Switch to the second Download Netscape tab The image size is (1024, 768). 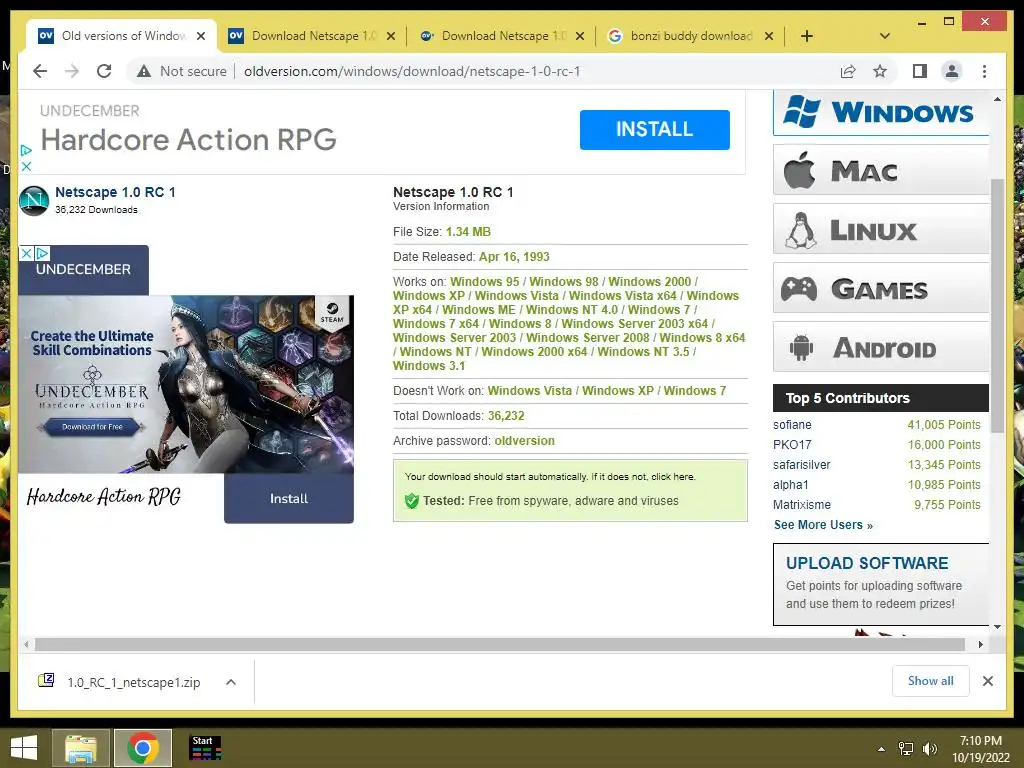coord(312,36)
